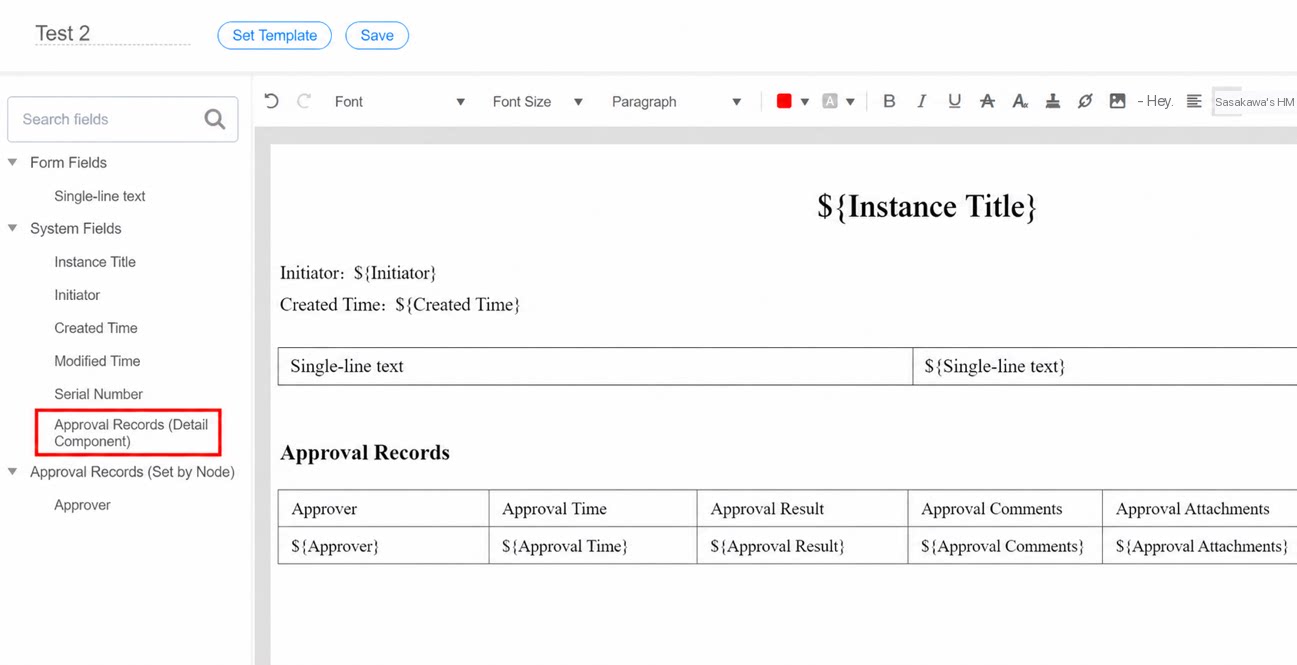Image resolution: width=1297 pixels, height=665 pixels.
Task: Toggle bold formatting
Action: pos(889,101)
